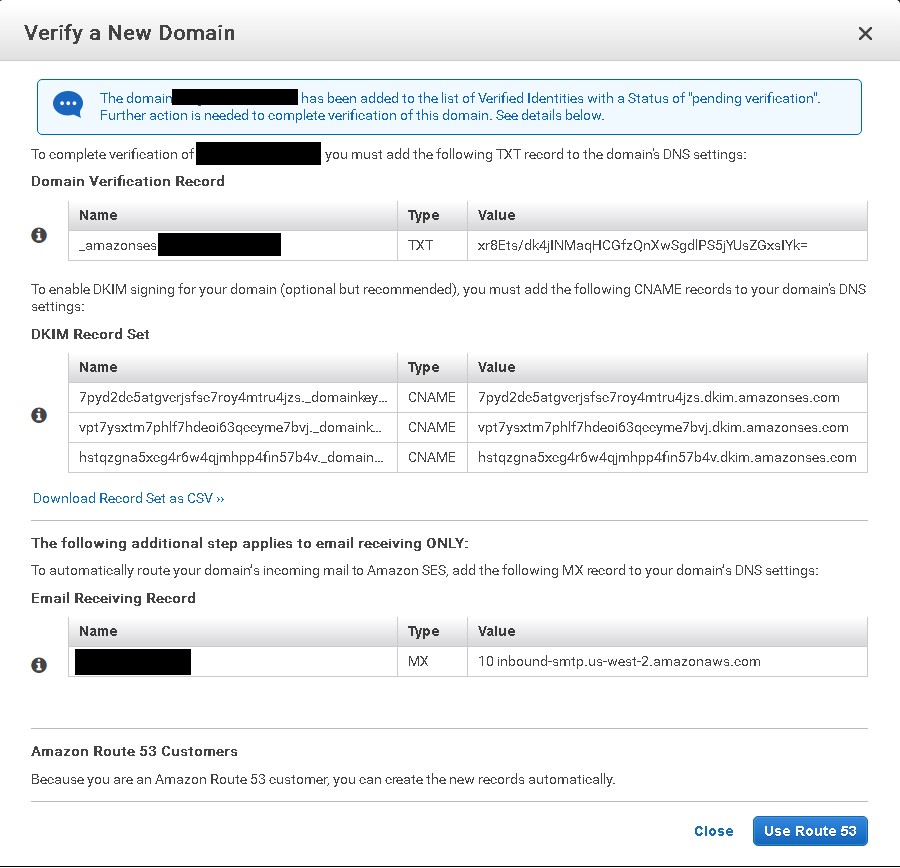Click the Email Receiving Record heading
This screenshot has height=868, width=900.
[113, 598]
